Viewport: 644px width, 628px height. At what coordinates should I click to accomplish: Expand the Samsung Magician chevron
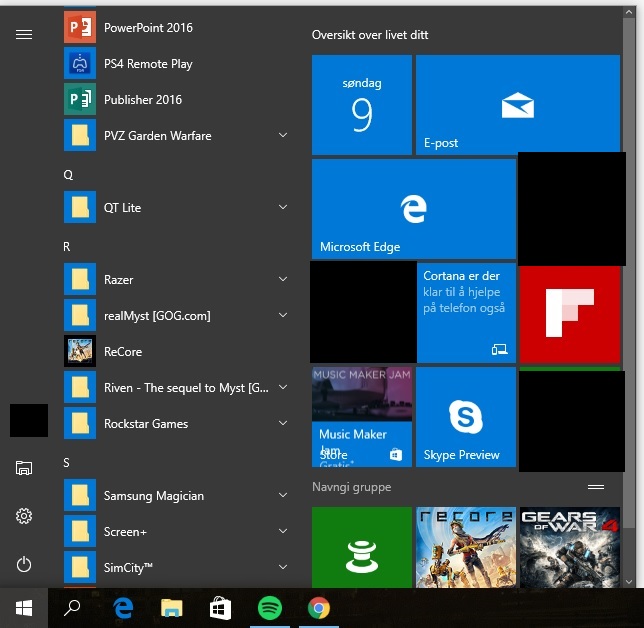283,495
